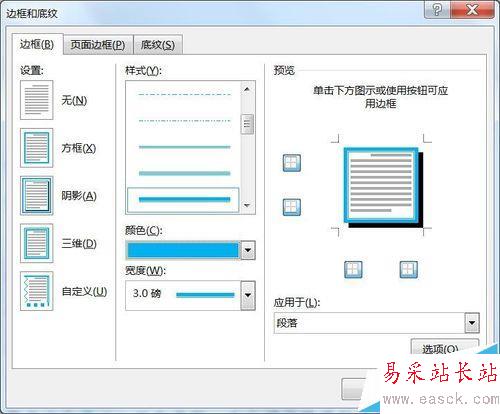Click the 无(N) label
The width and height of the screenshot is (500, 414).
(74, 100)
